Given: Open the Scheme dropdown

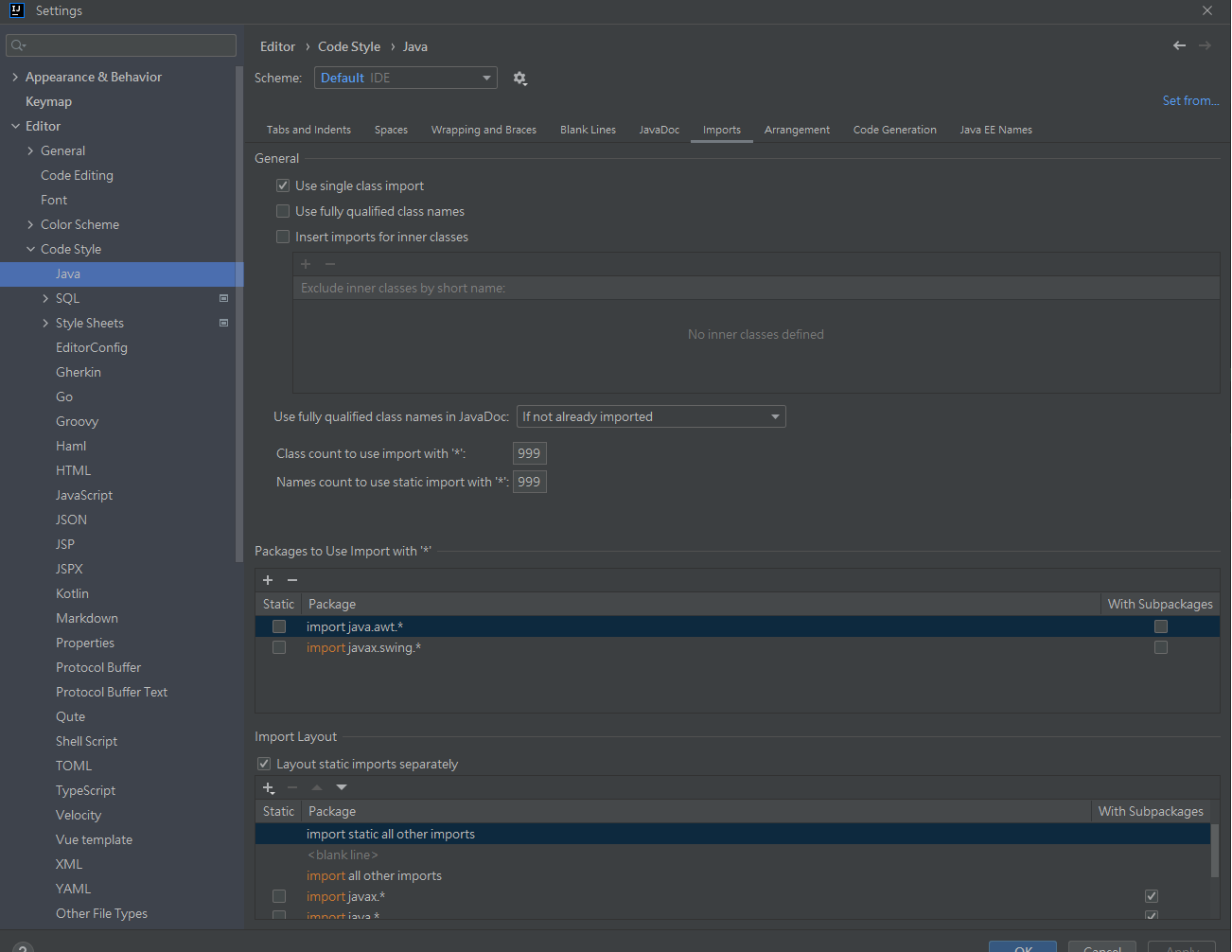Looking at the screenshot, I should [405, 78].
